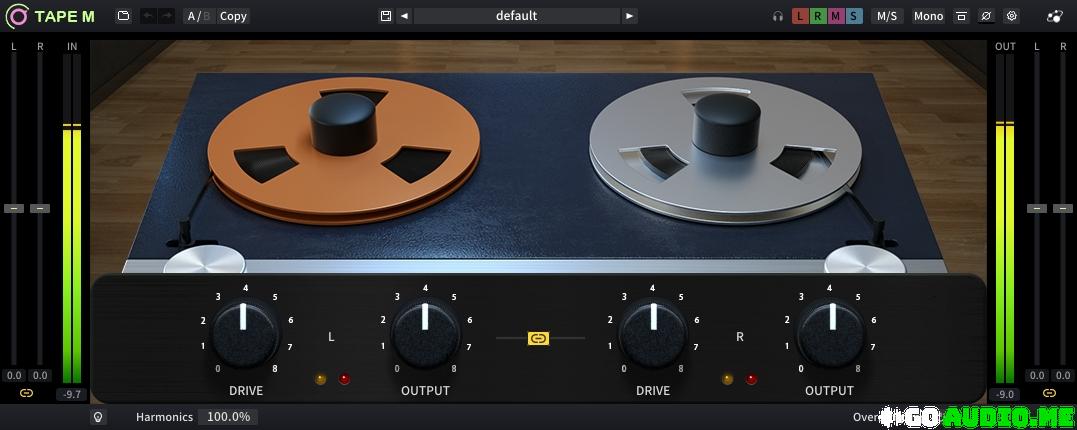Click the A/B compare button

(197, 16)
